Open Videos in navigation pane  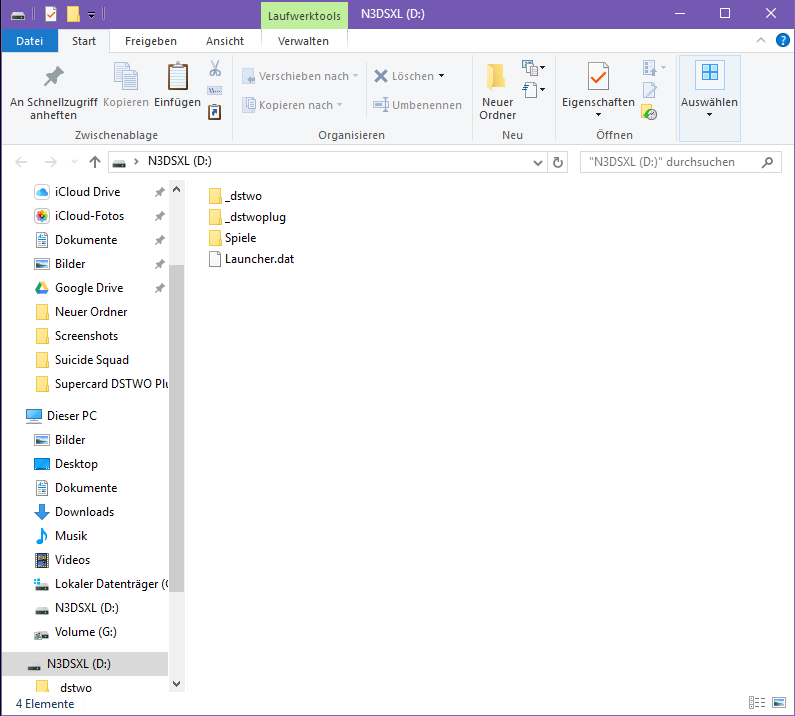pos(72,560)
